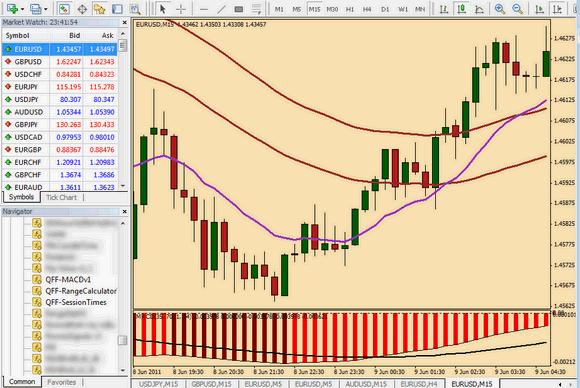
Task: Open the EURUSD,H4 chart tab
Action: (419, 384)
